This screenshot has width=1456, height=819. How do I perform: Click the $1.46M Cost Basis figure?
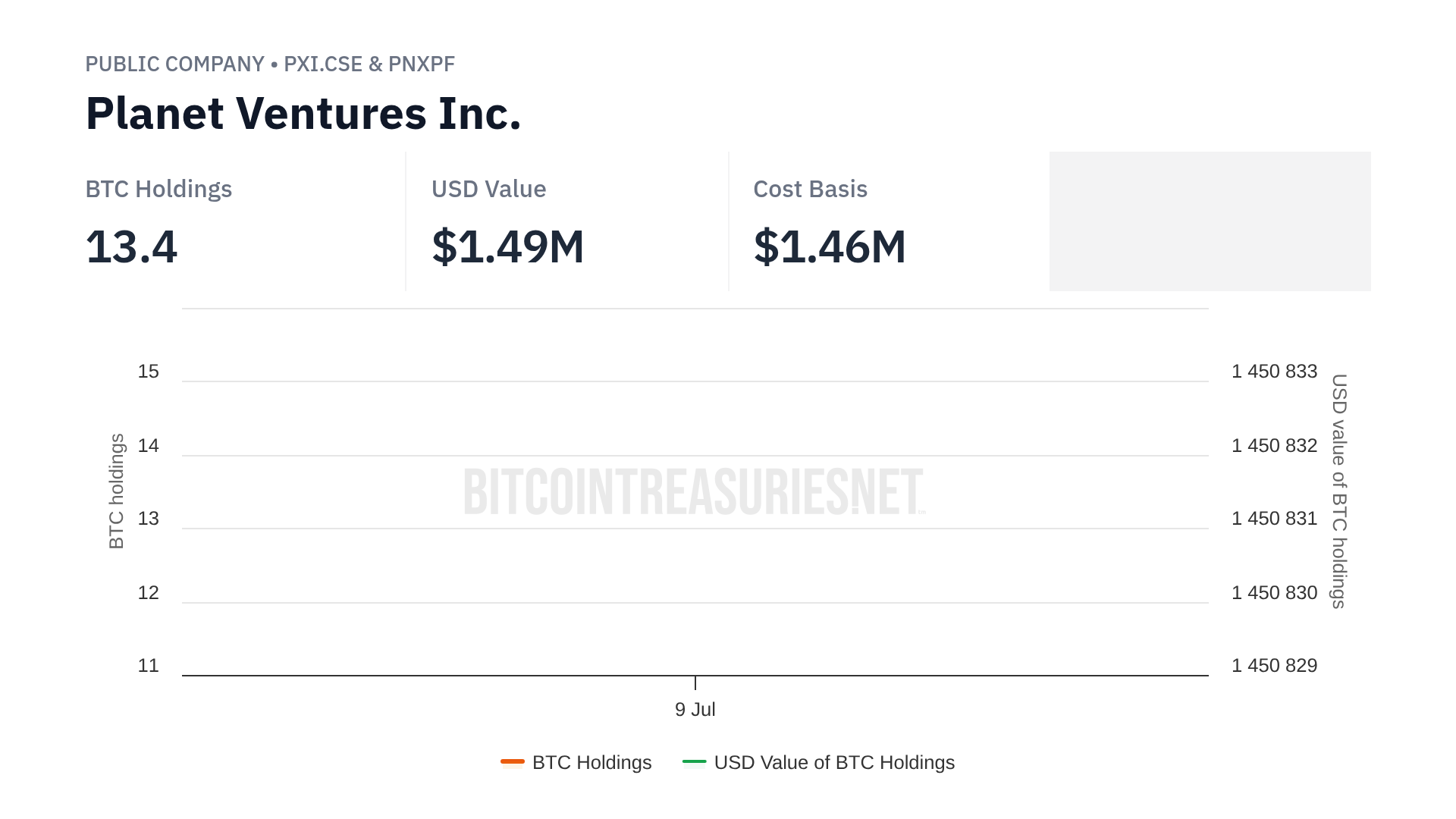point(830,247)
